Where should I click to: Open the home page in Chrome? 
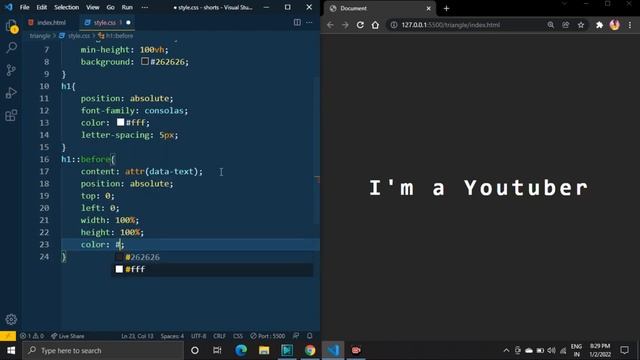click(375, 25)
